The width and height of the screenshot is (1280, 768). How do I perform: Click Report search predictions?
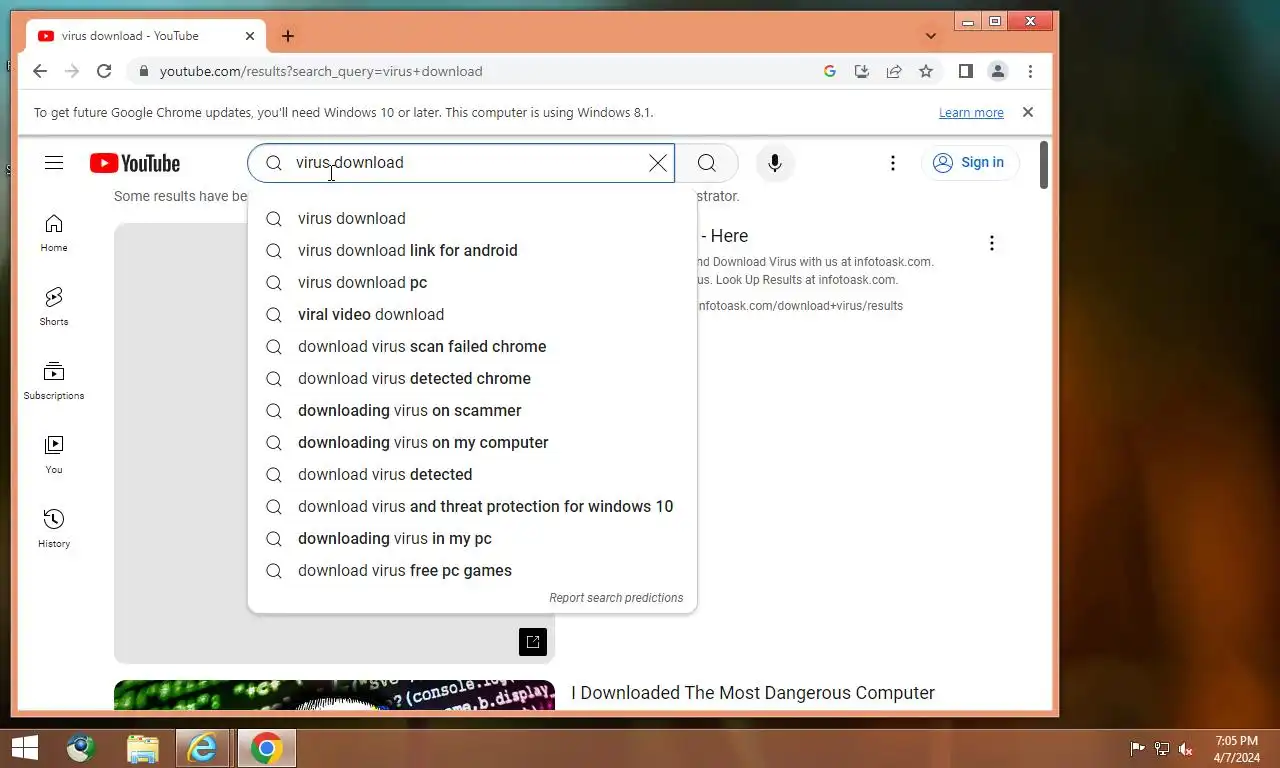pos(616,598)
